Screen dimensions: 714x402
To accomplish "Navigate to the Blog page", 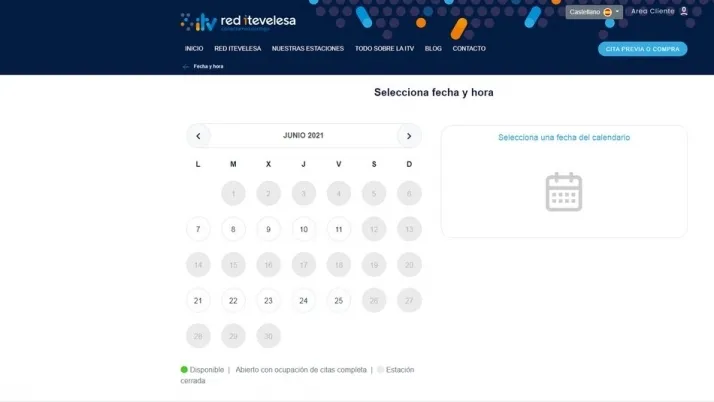I will pyautogui.click(x=433, y=48).
